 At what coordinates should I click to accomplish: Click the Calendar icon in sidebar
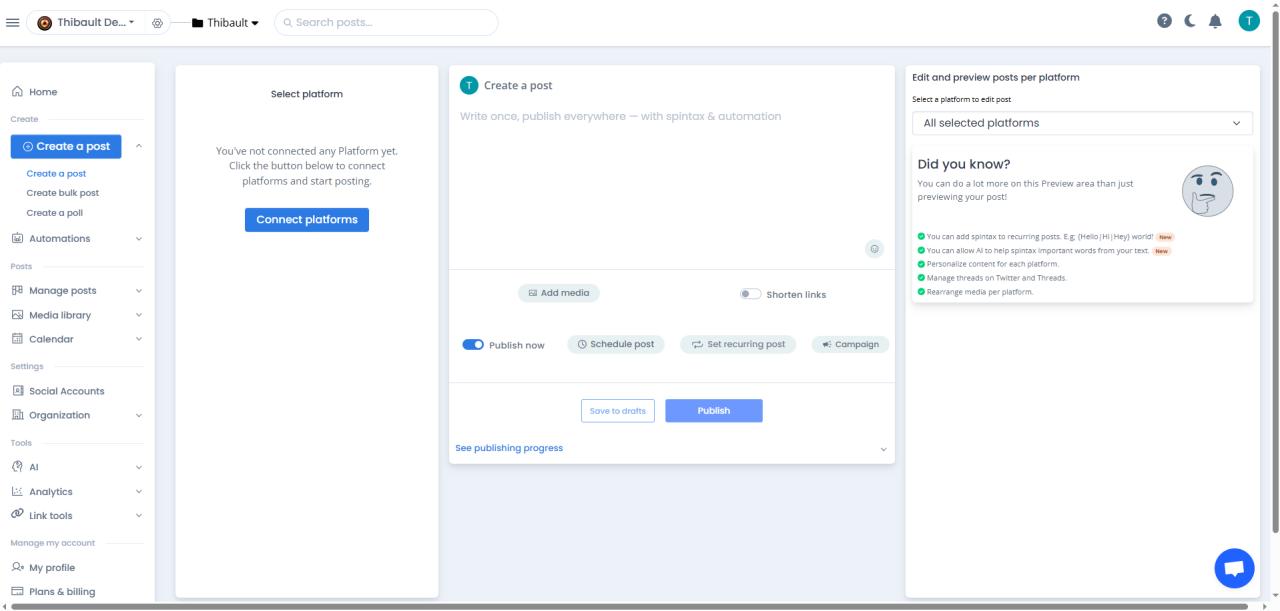(x=17, y=339)
